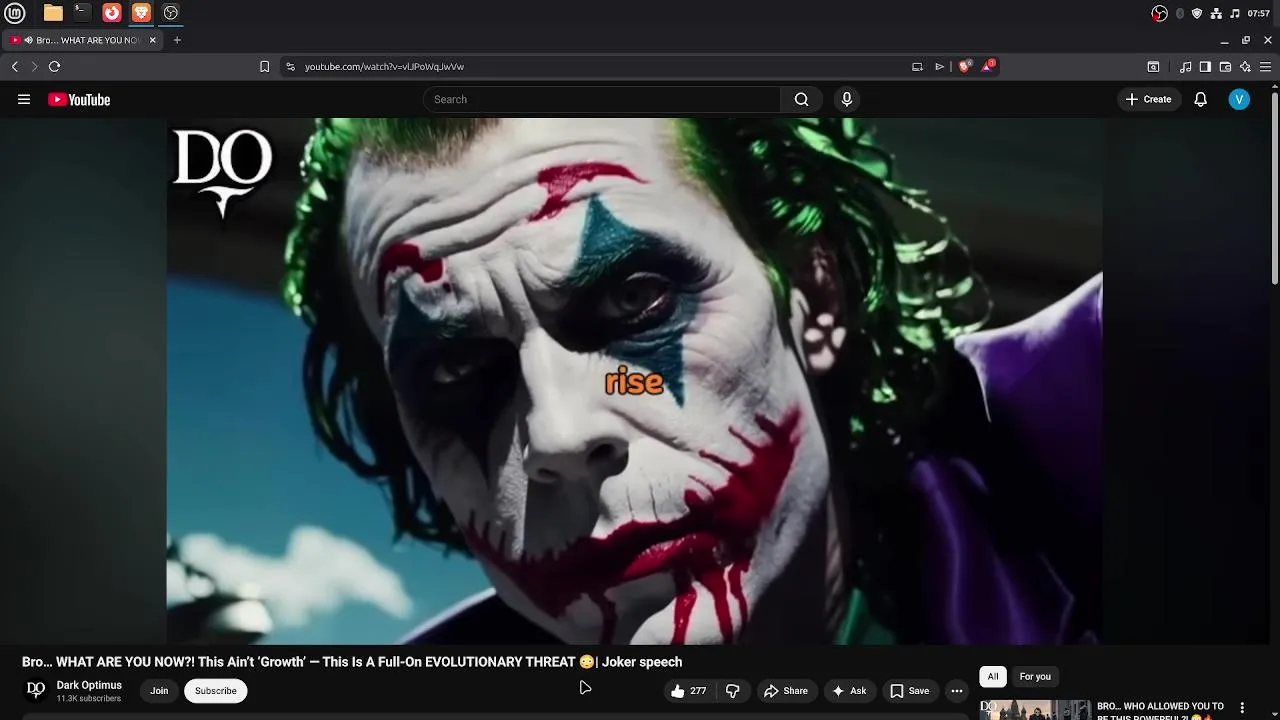Mute tab via speaker icon

[28, 40]
